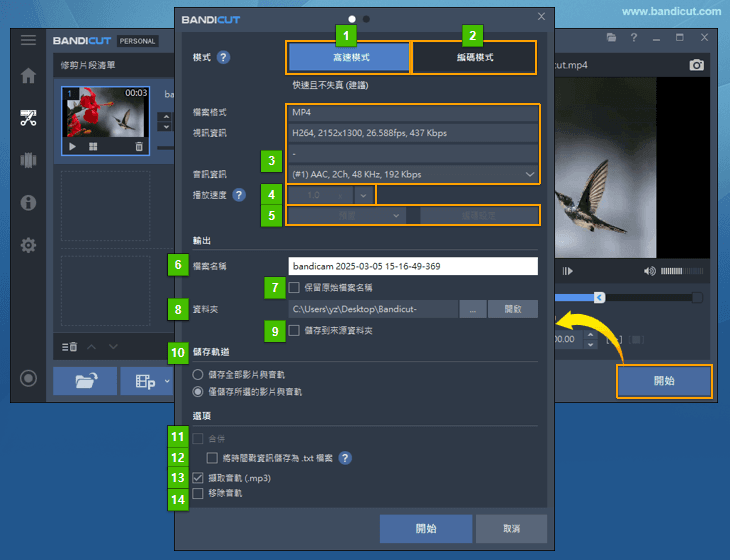The width and height of the screenshot is (730, 560).
Task: Toggle 儲存到來源資料夾 checkbox
Action: (x=294, y=331)
